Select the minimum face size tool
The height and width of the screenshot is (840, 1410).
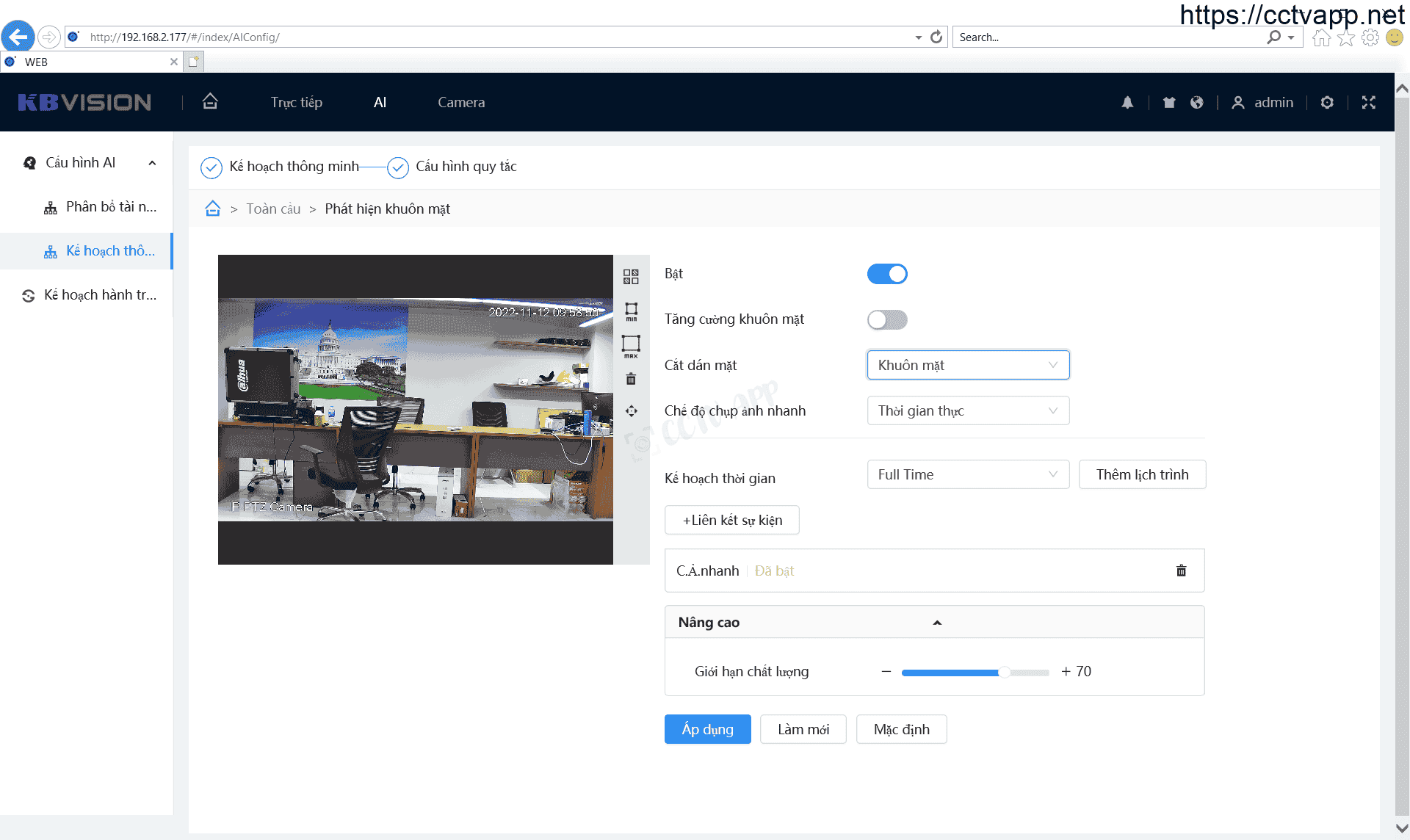(x=631, y=311)
